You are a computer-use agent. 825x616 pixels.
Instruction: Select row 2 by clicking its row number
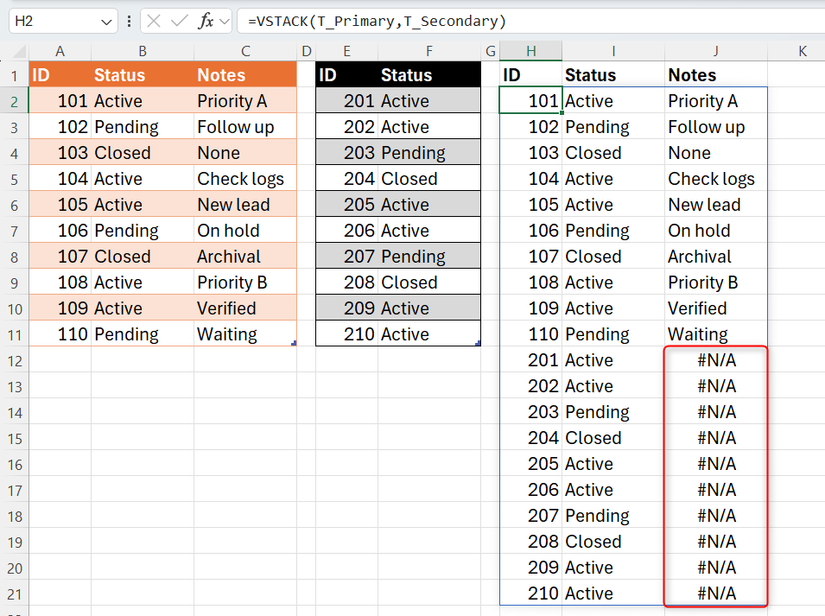tap(15, 100)
